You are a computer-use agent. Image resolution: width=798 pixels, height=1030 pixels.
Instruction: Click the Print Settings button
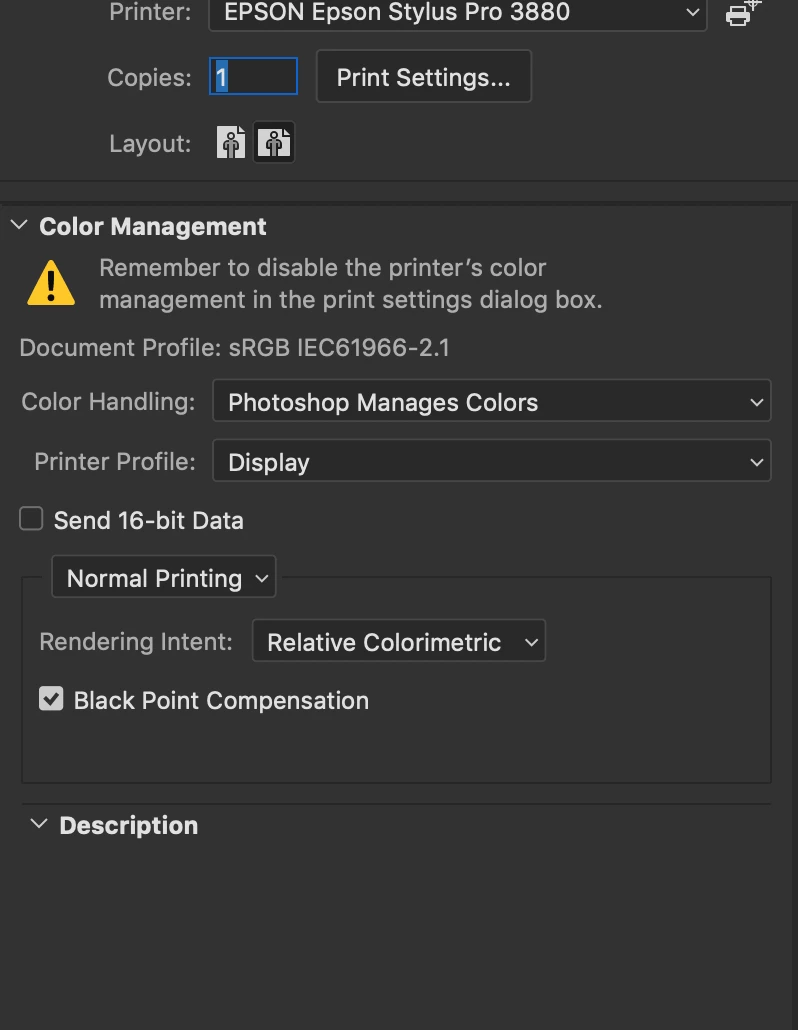(423, 78)
